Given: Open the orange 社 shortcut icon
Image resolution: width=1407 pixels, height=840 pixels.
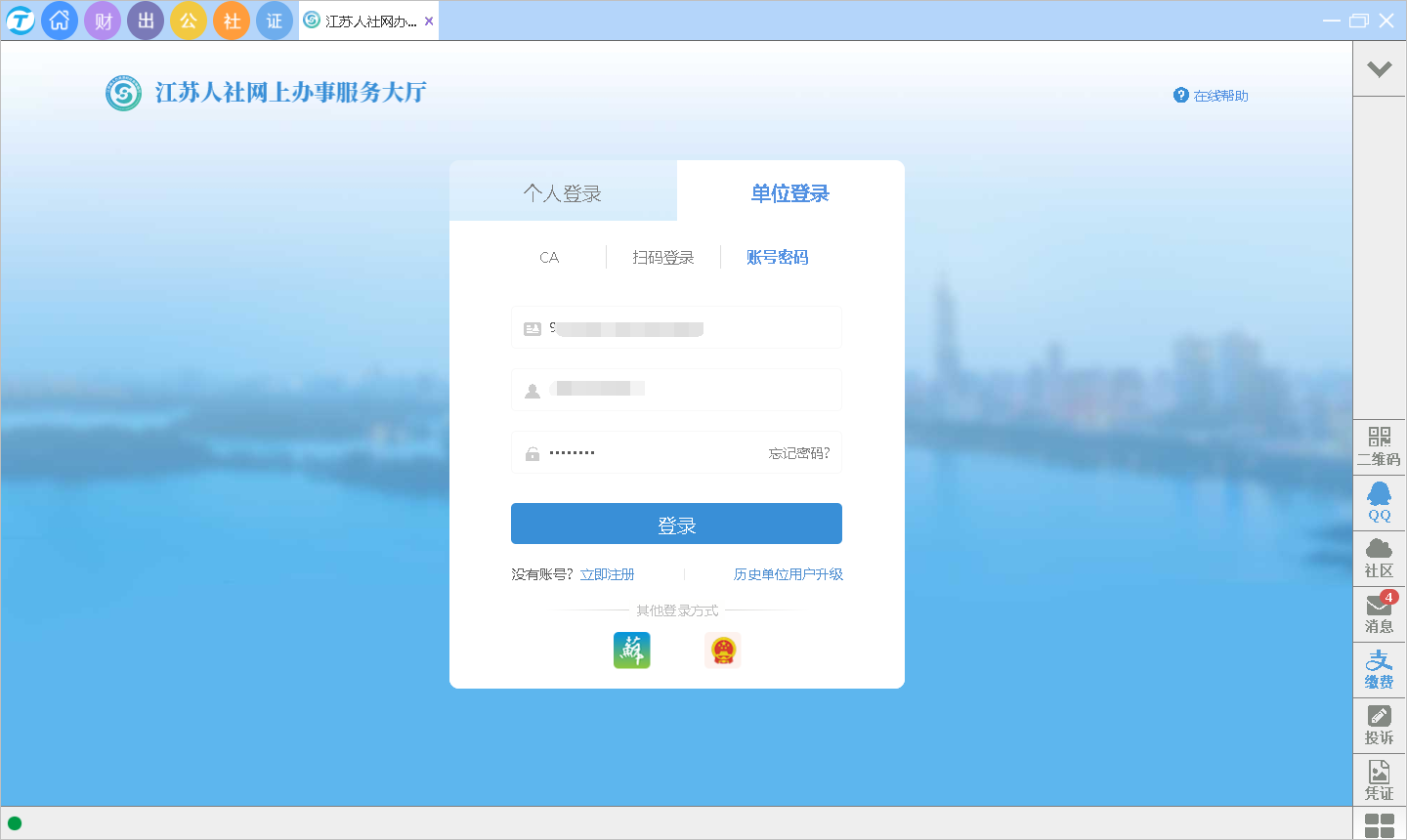Looking at the screenshot, I should pyautogui.click(x=232, y=21).
